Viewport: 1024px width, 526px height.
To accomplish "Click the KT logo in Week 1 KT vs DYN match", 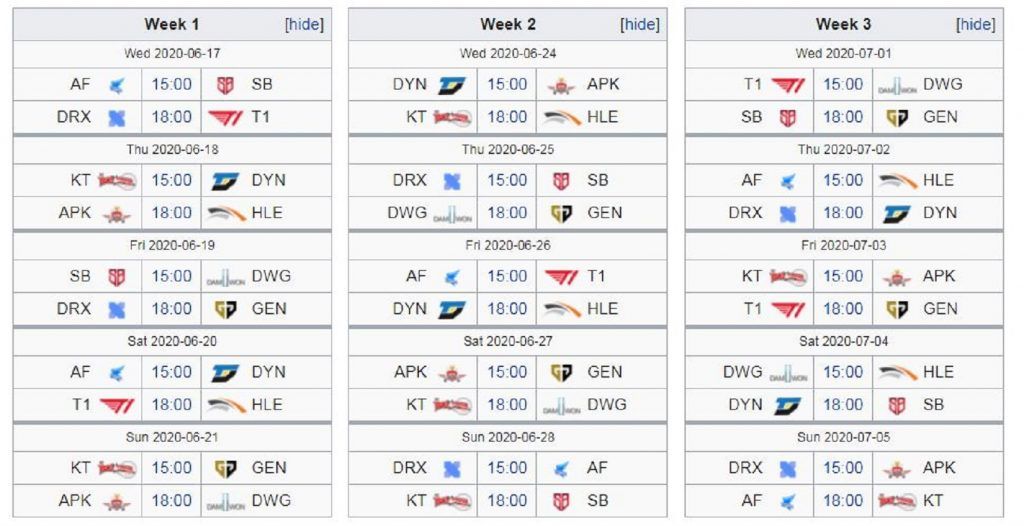I will 116,181.
